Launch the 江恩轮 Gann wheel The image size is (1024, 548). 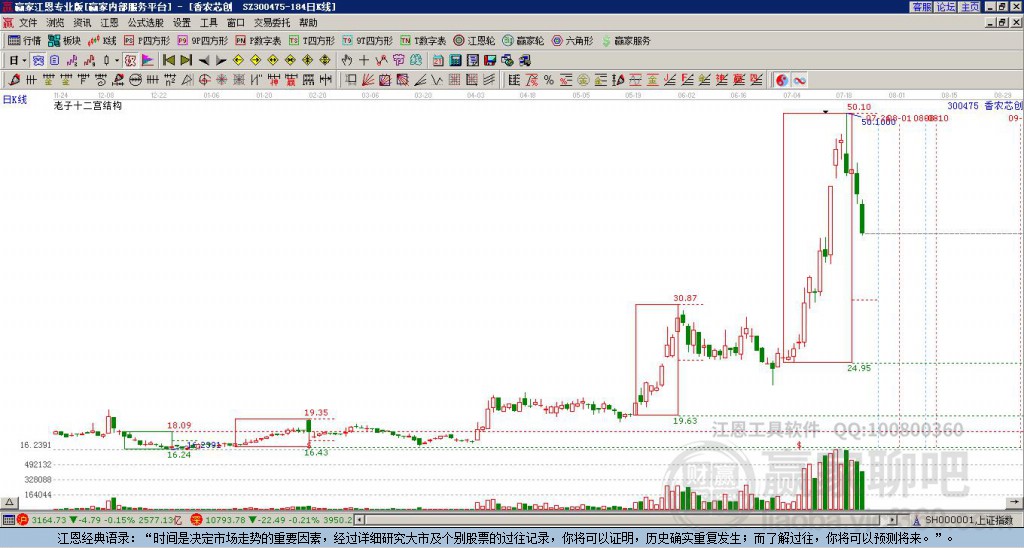(x=474, y=40)
